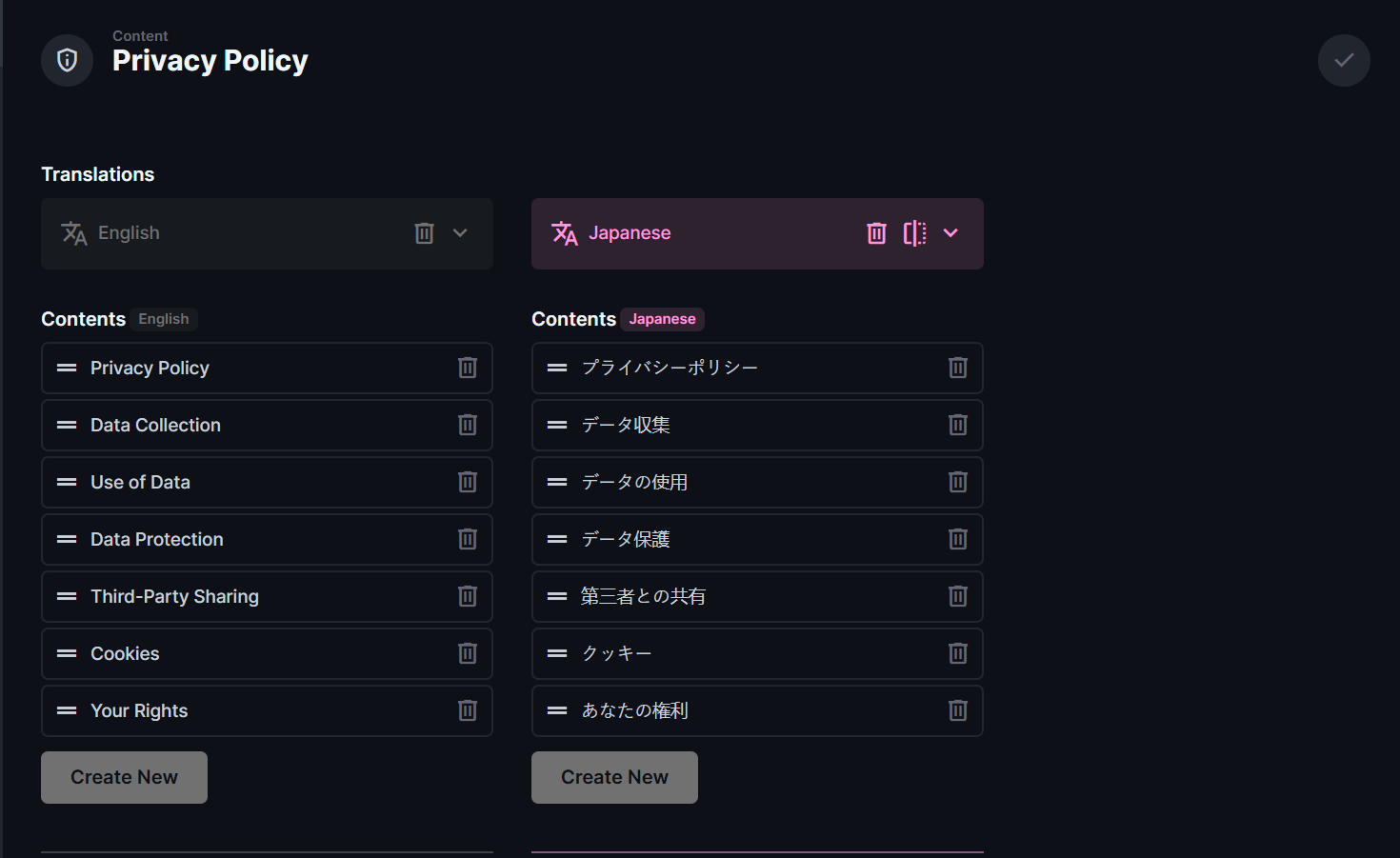The image size is (1400, 858).
Task: Select the English badge next to Contents
Action: pyautogui.click(x=163, y=319)
